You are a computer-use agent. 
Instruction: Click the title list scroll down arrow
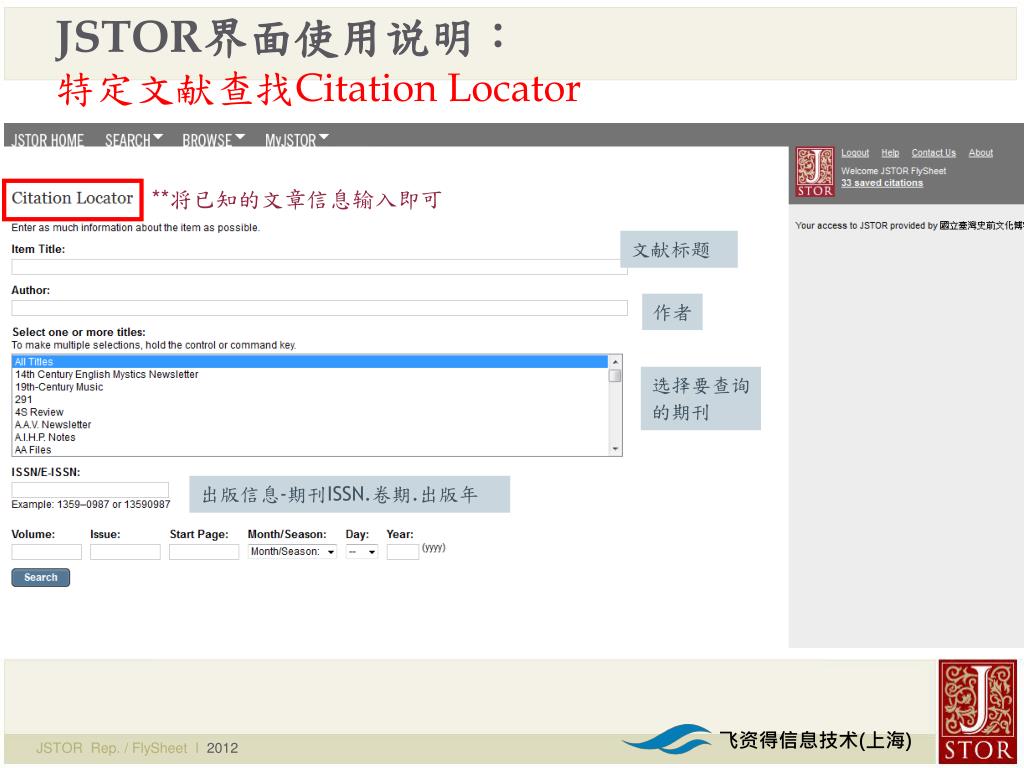pos(615,449)
